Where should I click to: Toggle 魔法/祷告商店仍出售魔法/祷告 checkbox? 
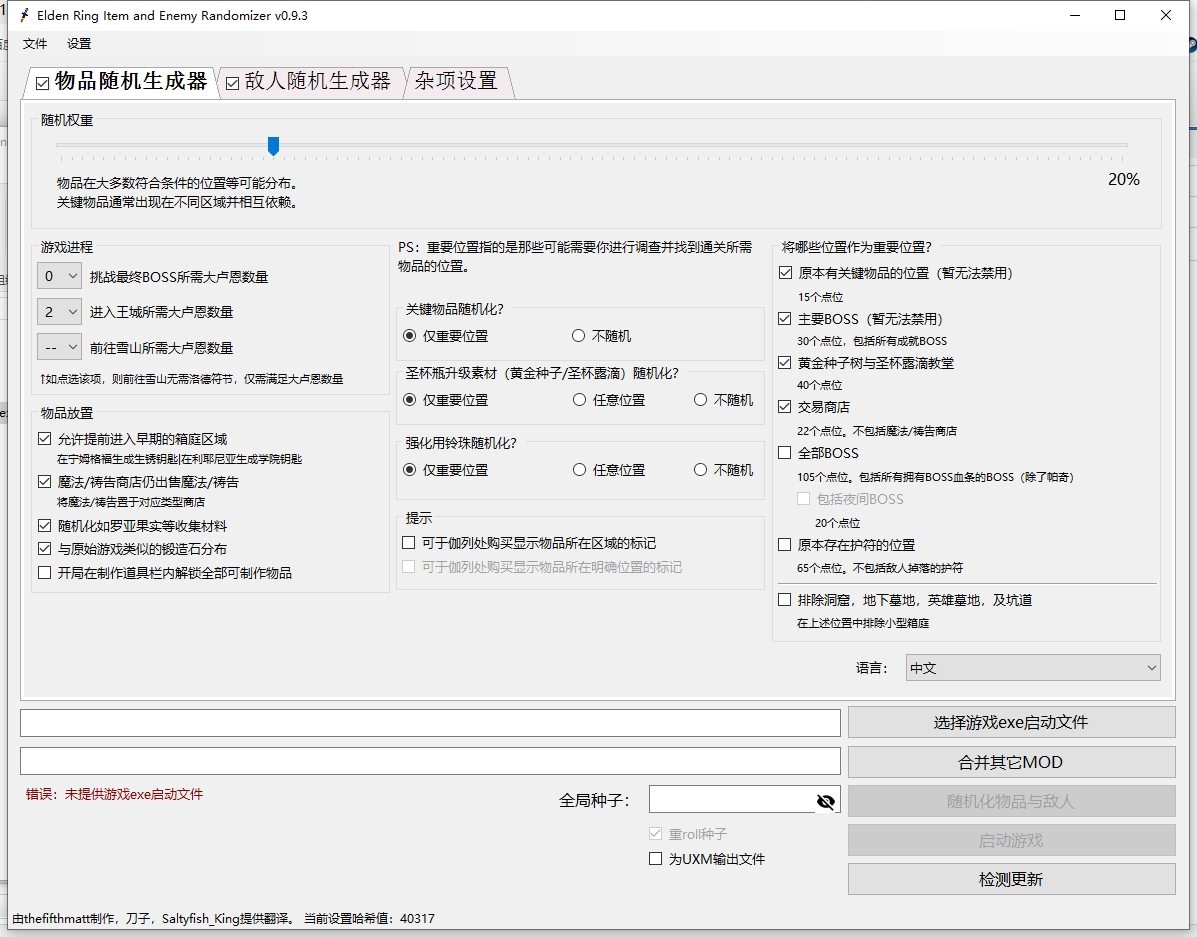click(44, 481)
